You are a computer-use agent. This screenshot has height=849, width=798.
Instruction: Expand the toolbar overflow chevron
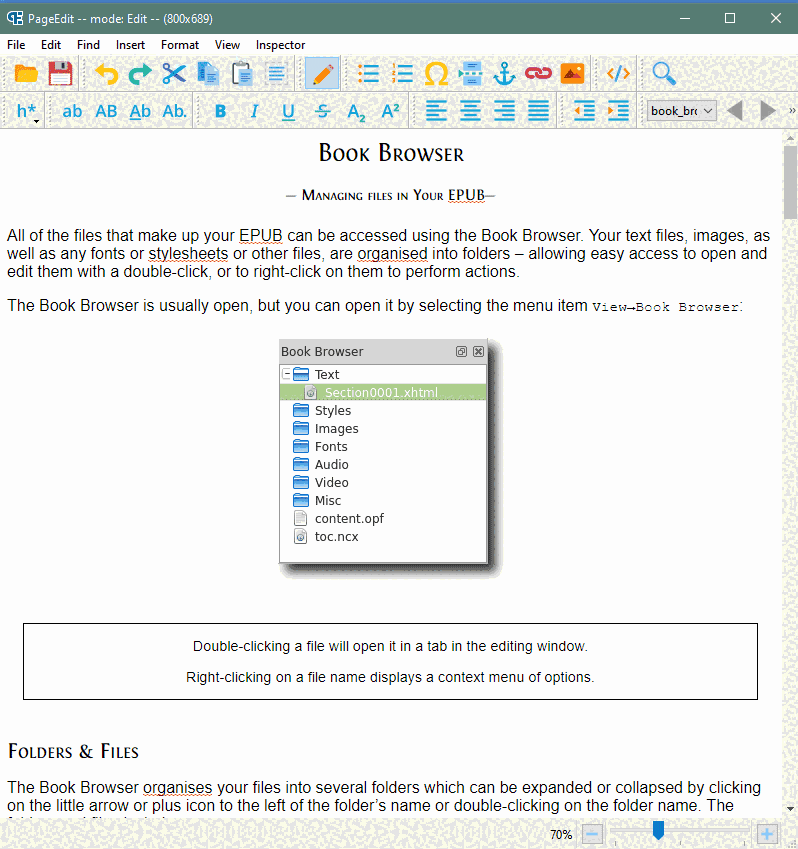[792, 111]
